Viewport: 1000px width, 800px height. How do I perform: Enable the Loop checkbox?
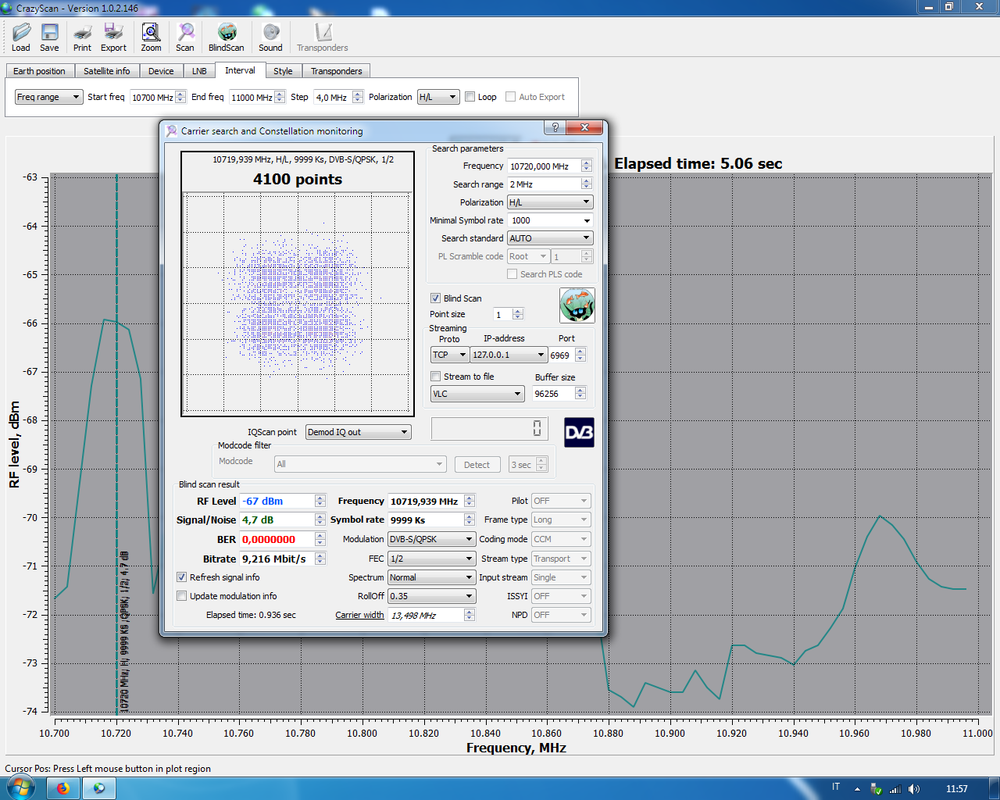coord(470,97)
